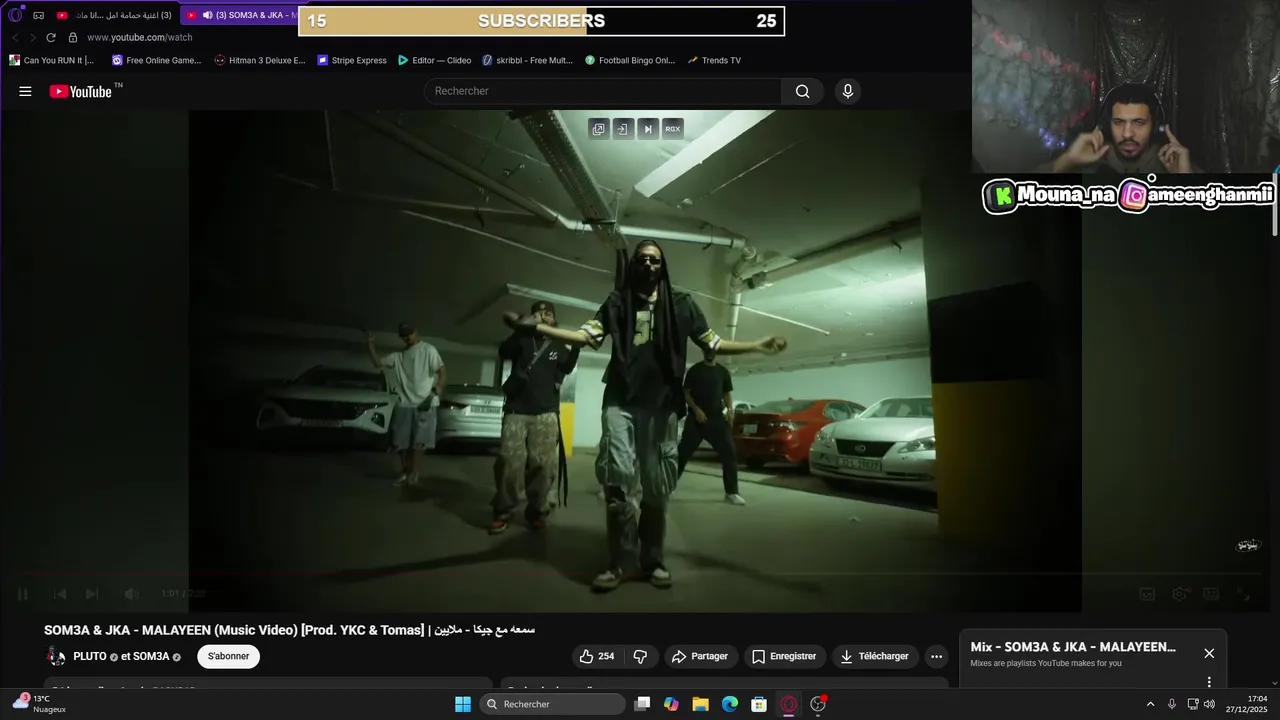Go forward with the browser forward arrow

pos(32,37)
